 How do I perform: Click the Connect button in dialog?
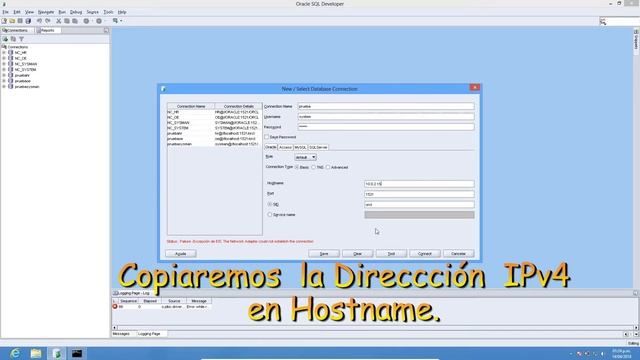pos(424,254)
